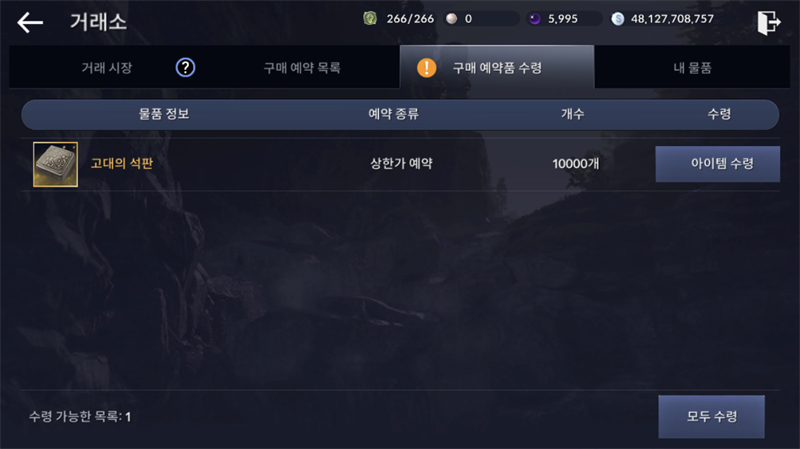Open the 고대의 석판 item thumbnail

(x=56, y=164)
